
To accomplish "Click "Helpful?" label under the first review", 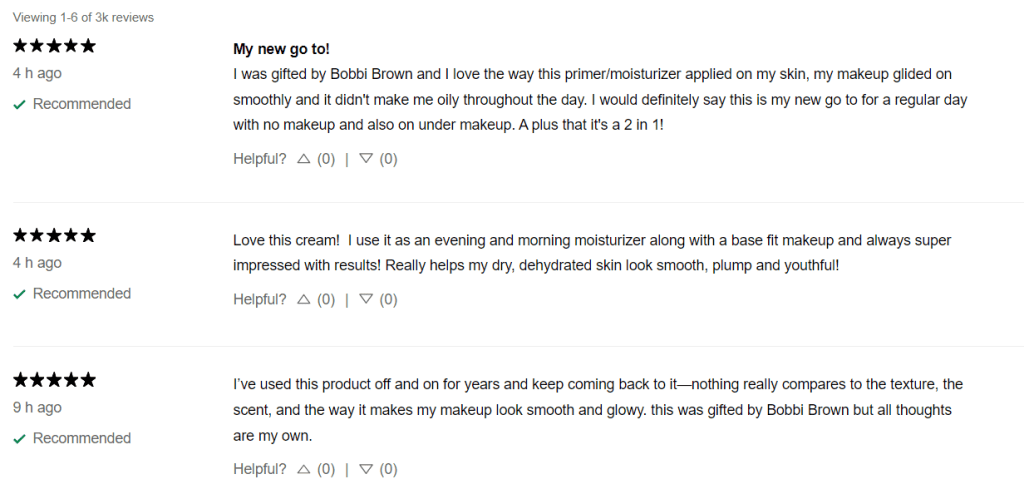I will coord(259,158).
